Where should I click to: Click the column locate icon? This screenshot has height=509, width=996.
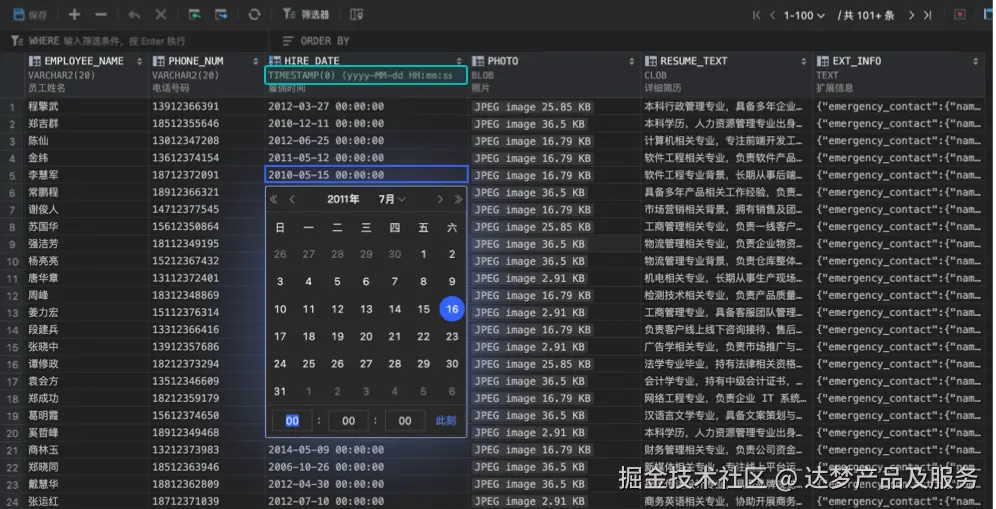[356, 14]
